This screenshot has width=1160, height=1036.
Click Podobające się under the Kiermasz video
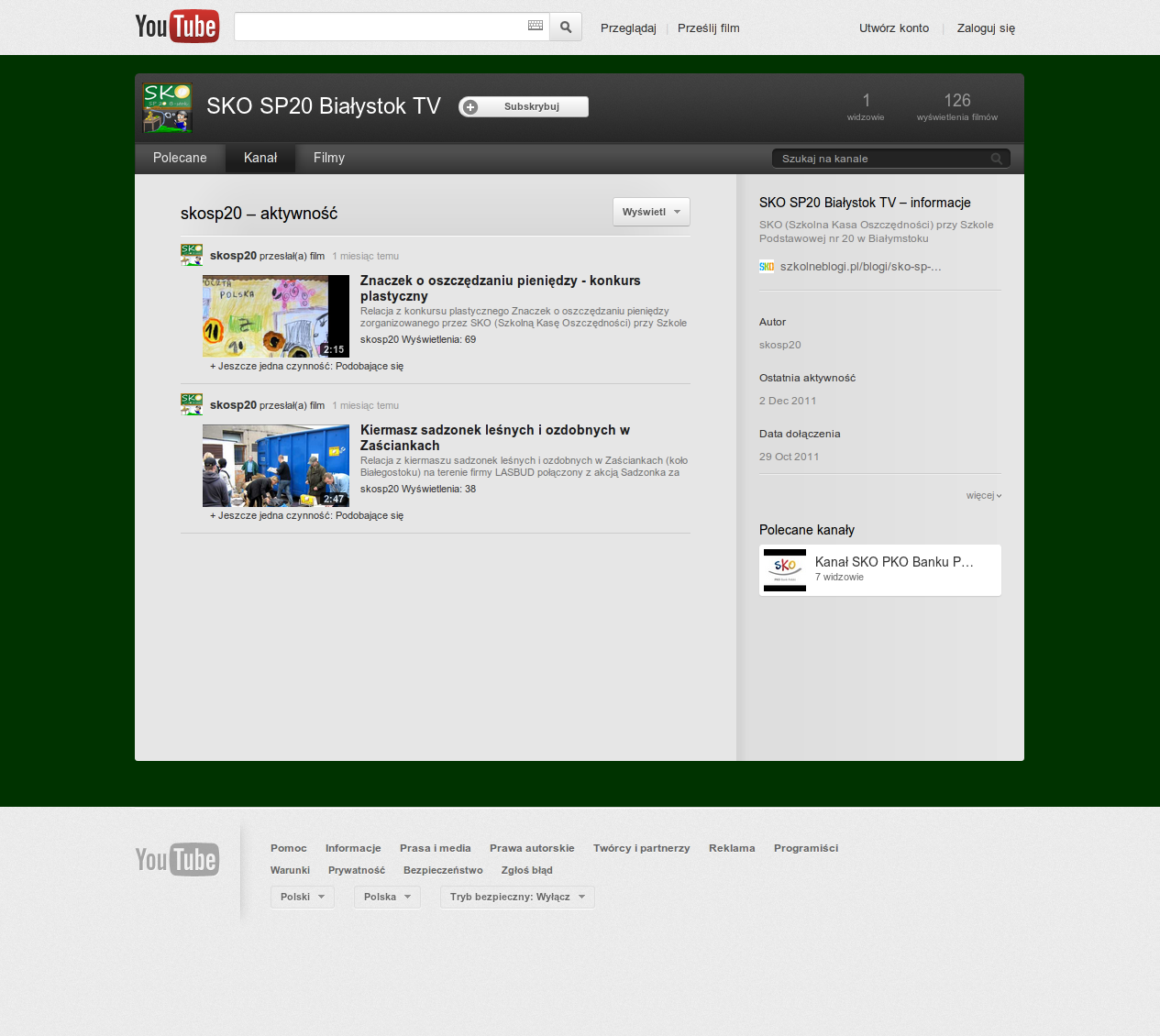(x=370, y=515)
